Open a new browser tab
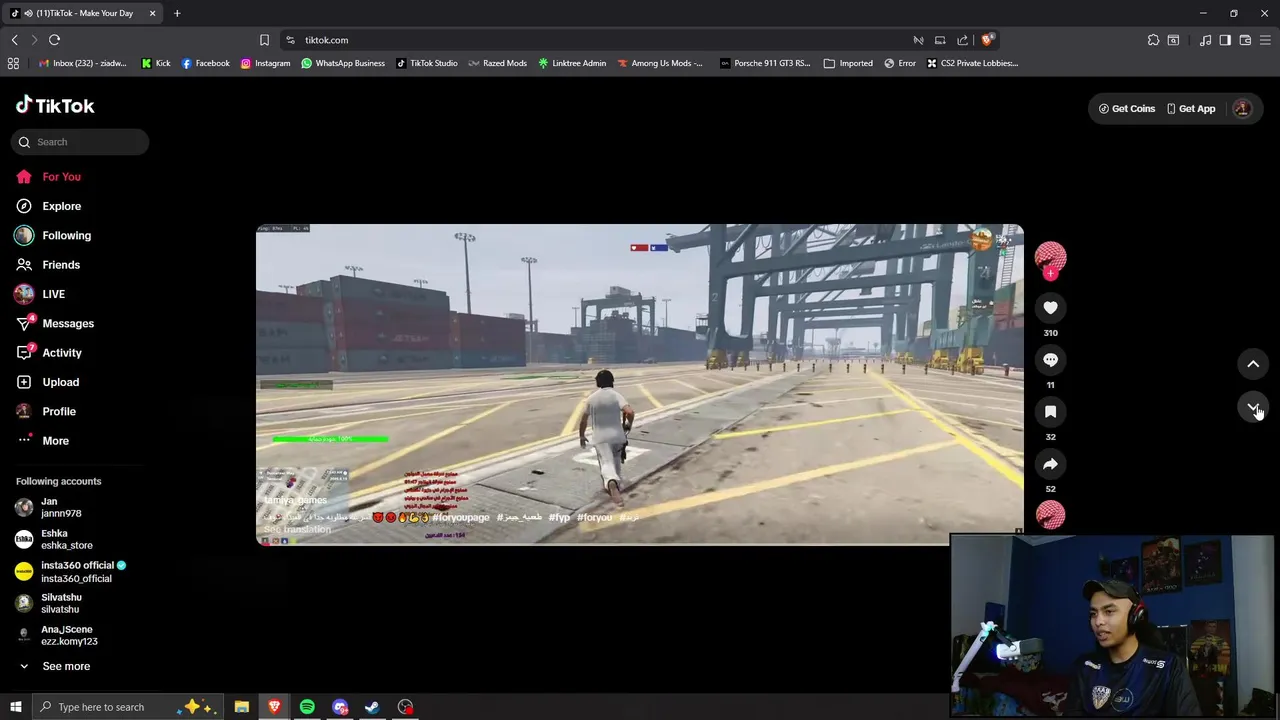Image resolution: width=1280 pixels, height=720 pixels. tap(177, 13)
